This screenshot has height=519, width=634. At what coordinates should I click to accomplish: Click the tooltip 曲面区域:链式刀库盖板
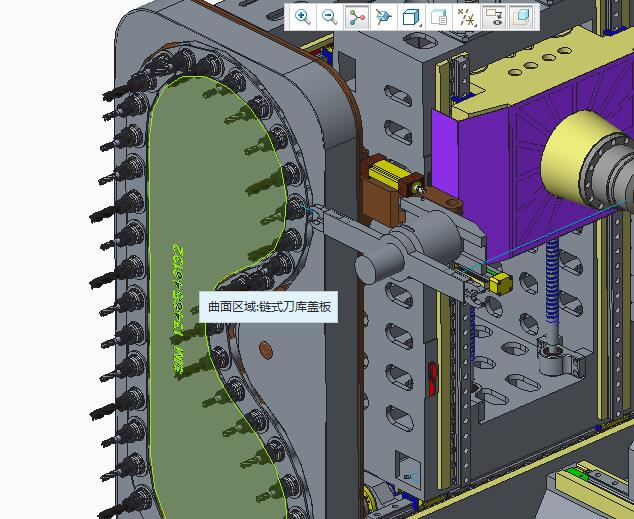268,307
